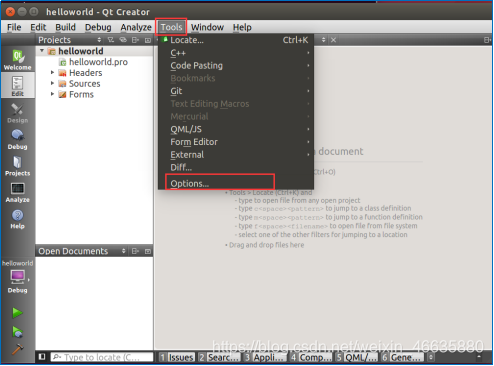Screen dimensions: 494x366
Task: Expand the Forms folder
Action: tap(52, 94)
